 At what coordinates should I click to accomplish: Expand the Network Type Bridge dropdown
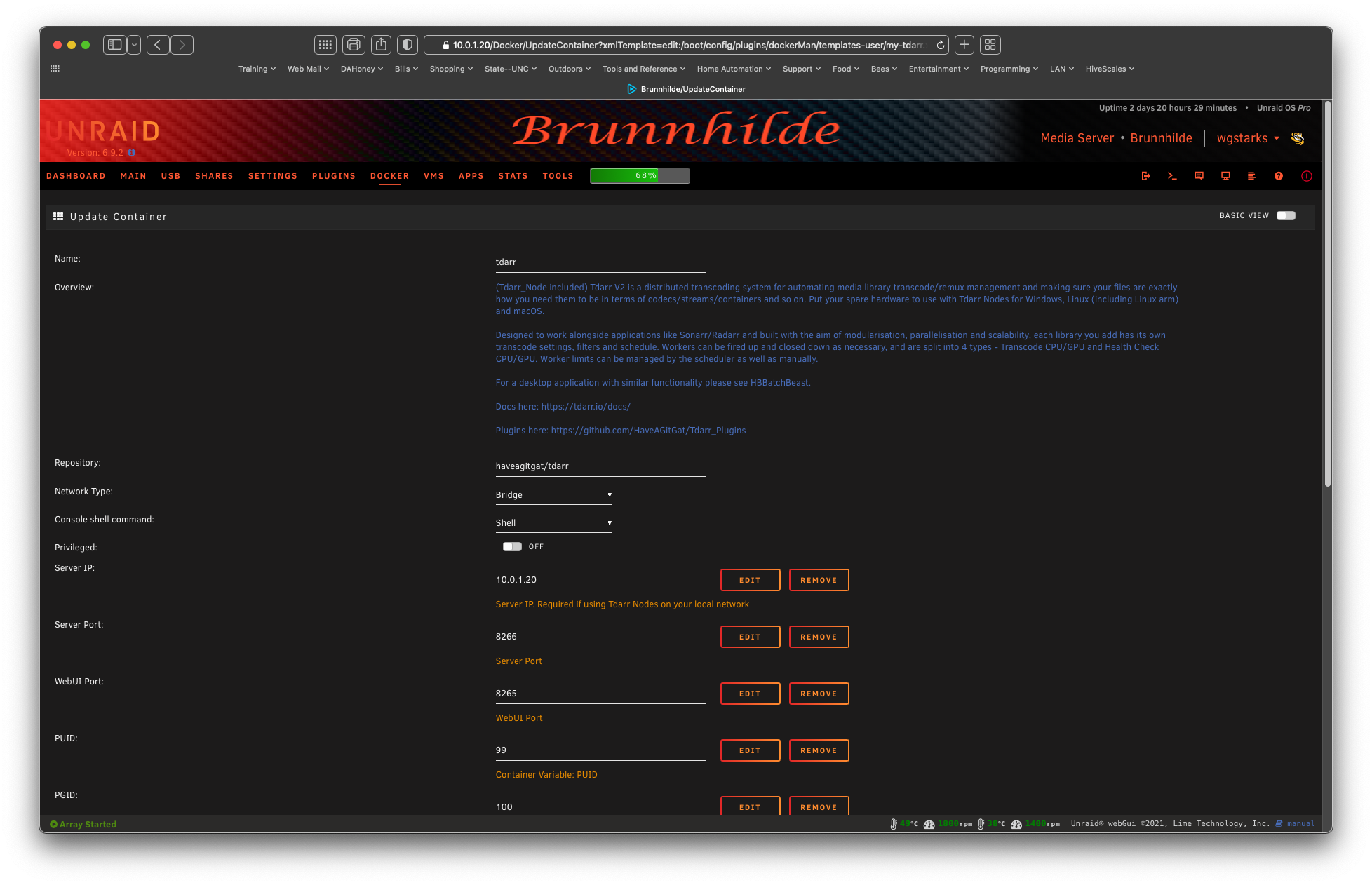point(553,495)
